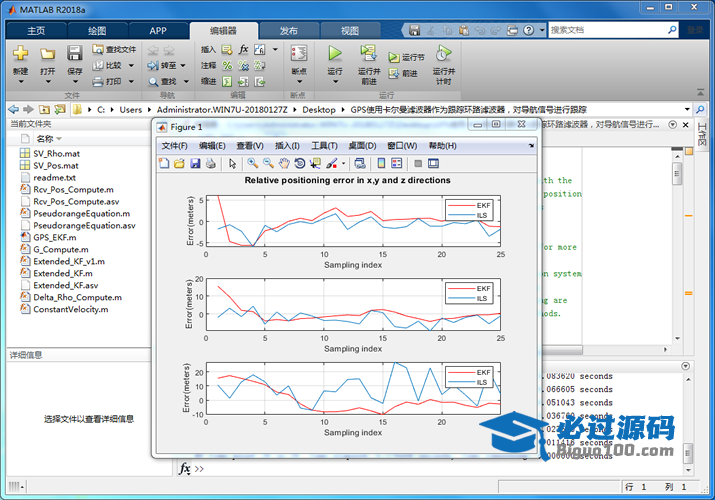This screenshot has width=715, height=500.
Task: Open Figure 1 File (文件) menu
Action: pos(174,146)
